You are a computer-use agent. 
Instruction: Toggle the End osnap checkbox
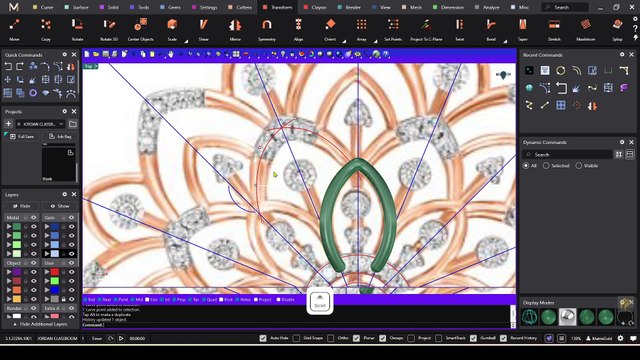coord(85,300)
